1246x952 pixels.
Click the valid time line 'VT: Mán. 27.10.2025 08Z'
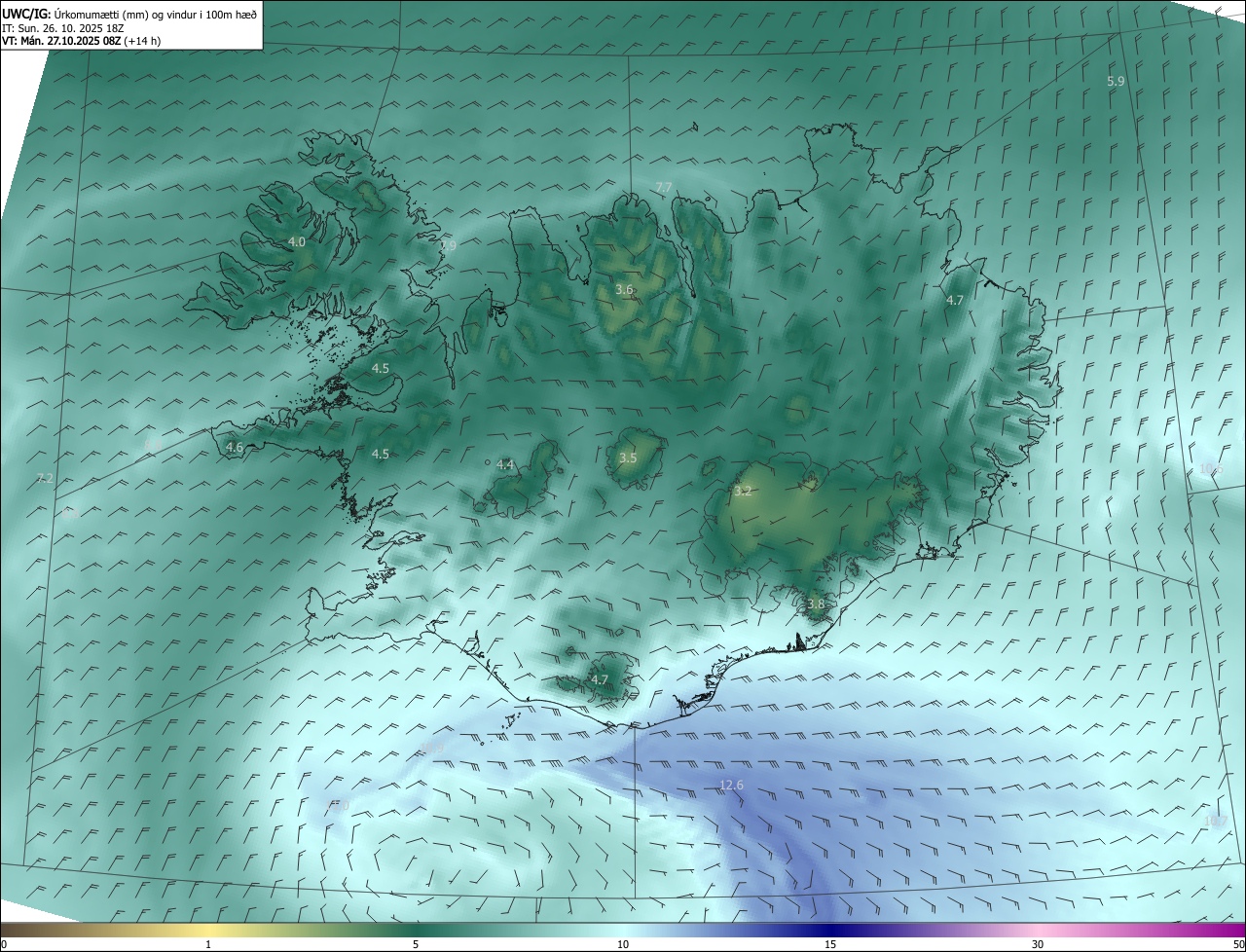(x=62, y=41)
